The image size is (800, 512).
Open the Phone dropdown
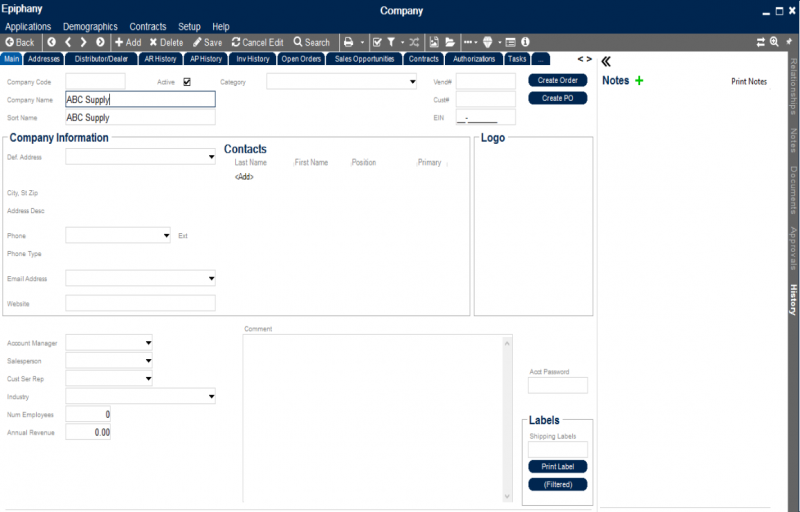[x=166, y=236]
